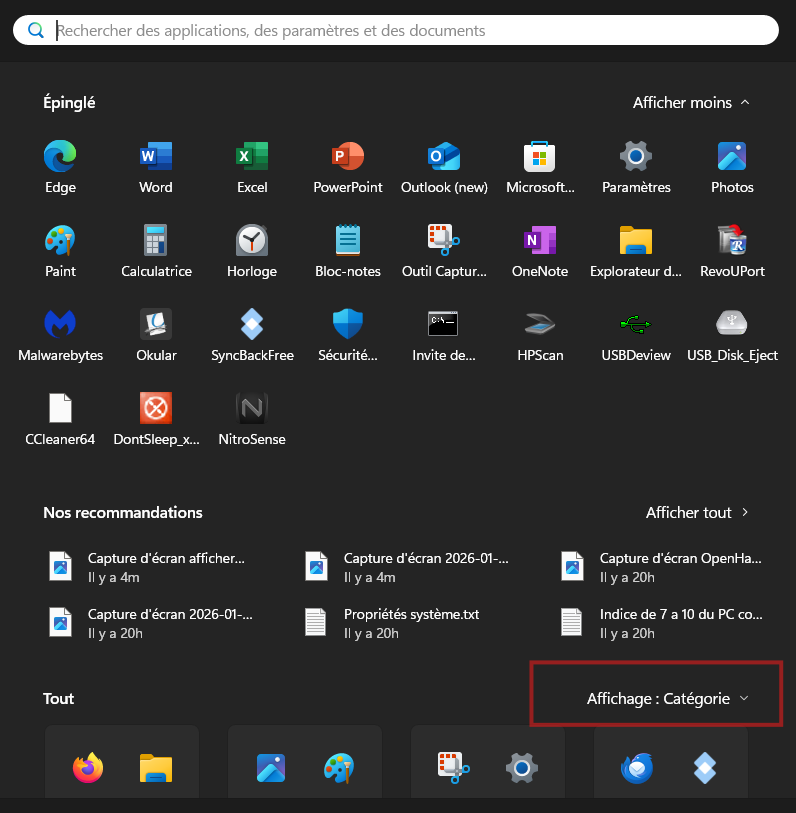The width and height of the screenshot is (796, 813).
Task: Open File Explorer in the Tout category group
Action: 156,768
